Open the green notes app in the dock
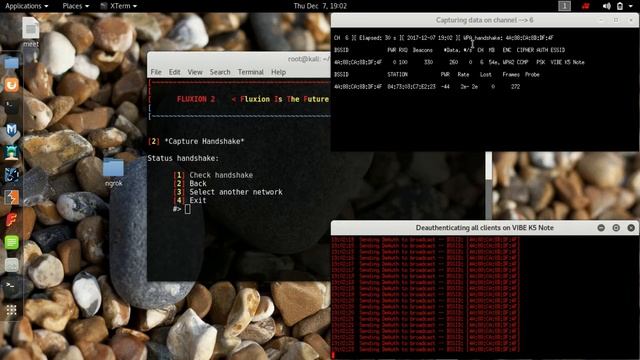640x360 pixels. pos(11,242)
